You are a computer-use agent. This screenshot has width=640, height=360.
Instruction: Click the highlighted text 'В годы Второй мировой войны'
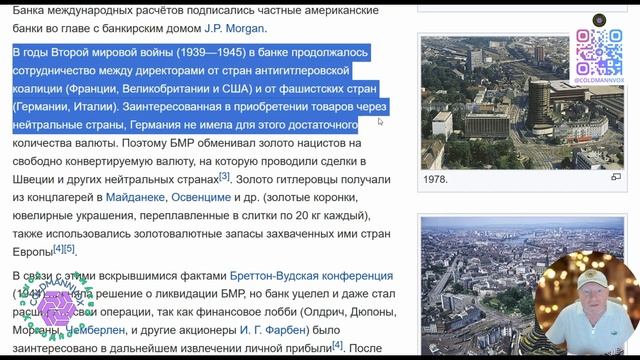click(x=93, y=53)
